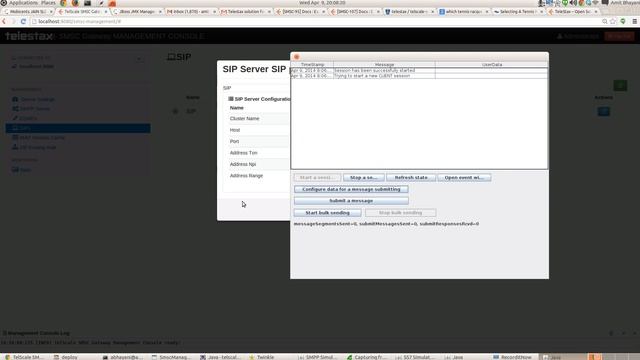Switch to the 'JBoss JMX Manage' browser tab
This screenshot has width=640, height=360.
click(137, 11)
